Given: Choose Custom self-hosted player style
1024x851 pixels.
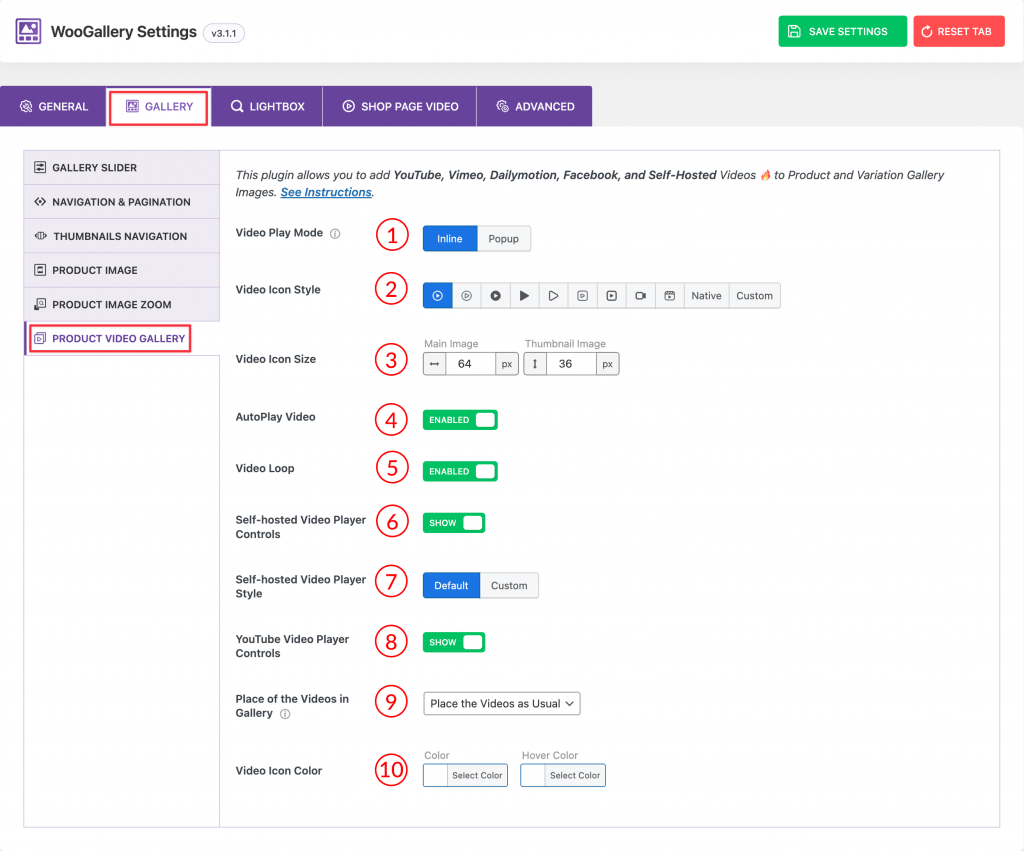Looking at the screenshot, I should (x=509, y=585).
